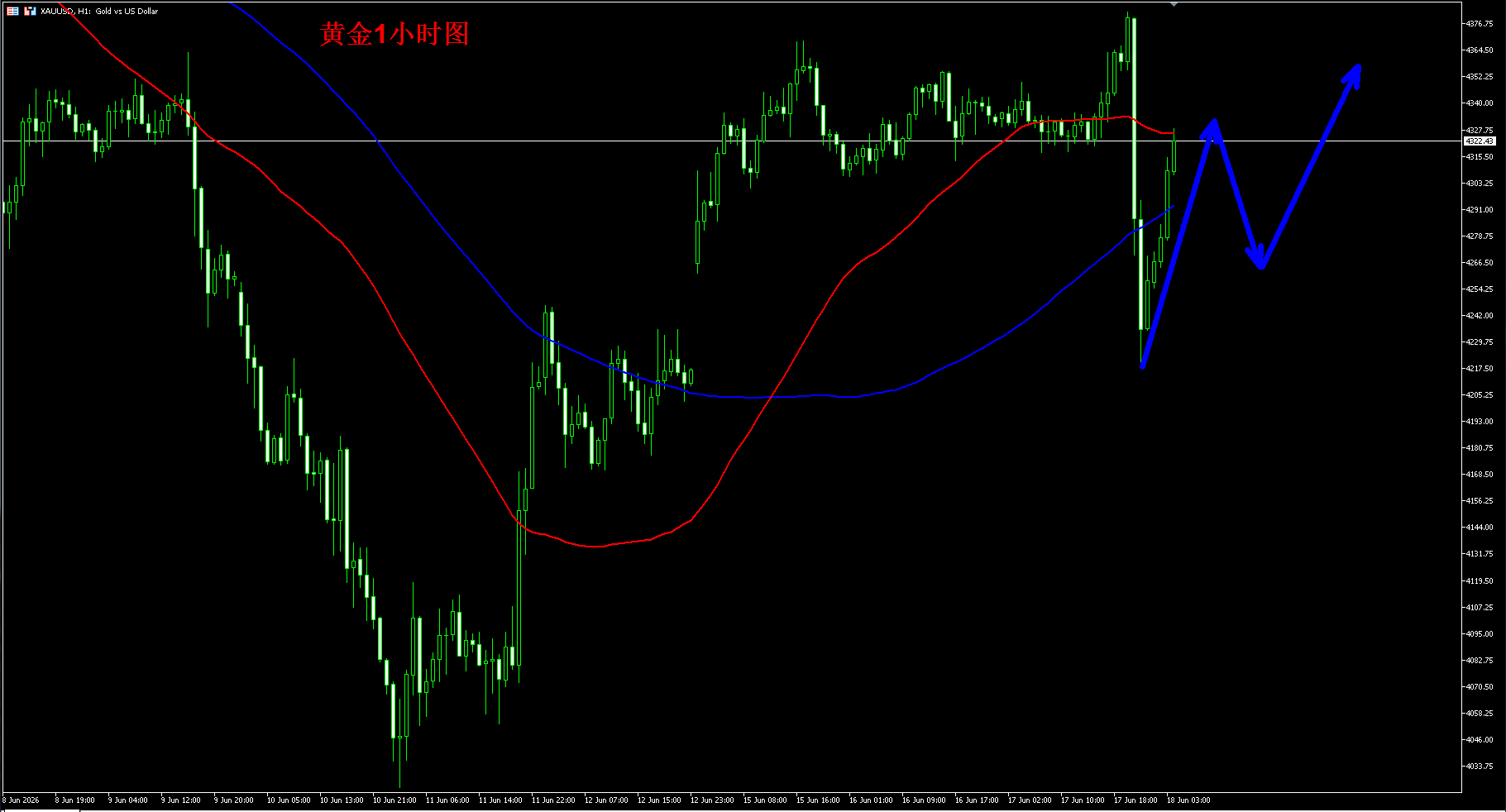1506x812 pixels.
Task: Click the 4340.00 price scale label
Action: click(x=1480, y=103)
